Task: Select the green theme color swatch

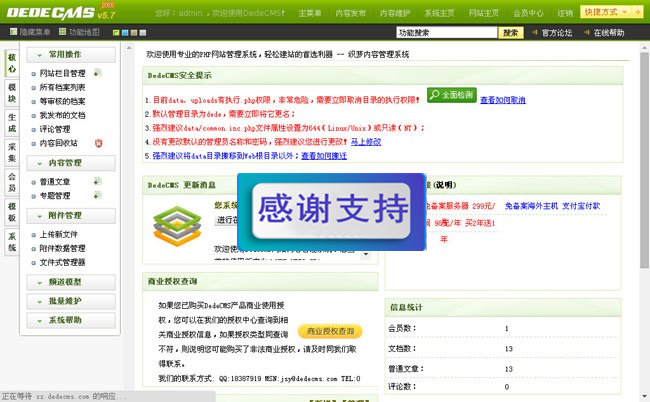Action: pyautogui.click(x=116, y=32)
